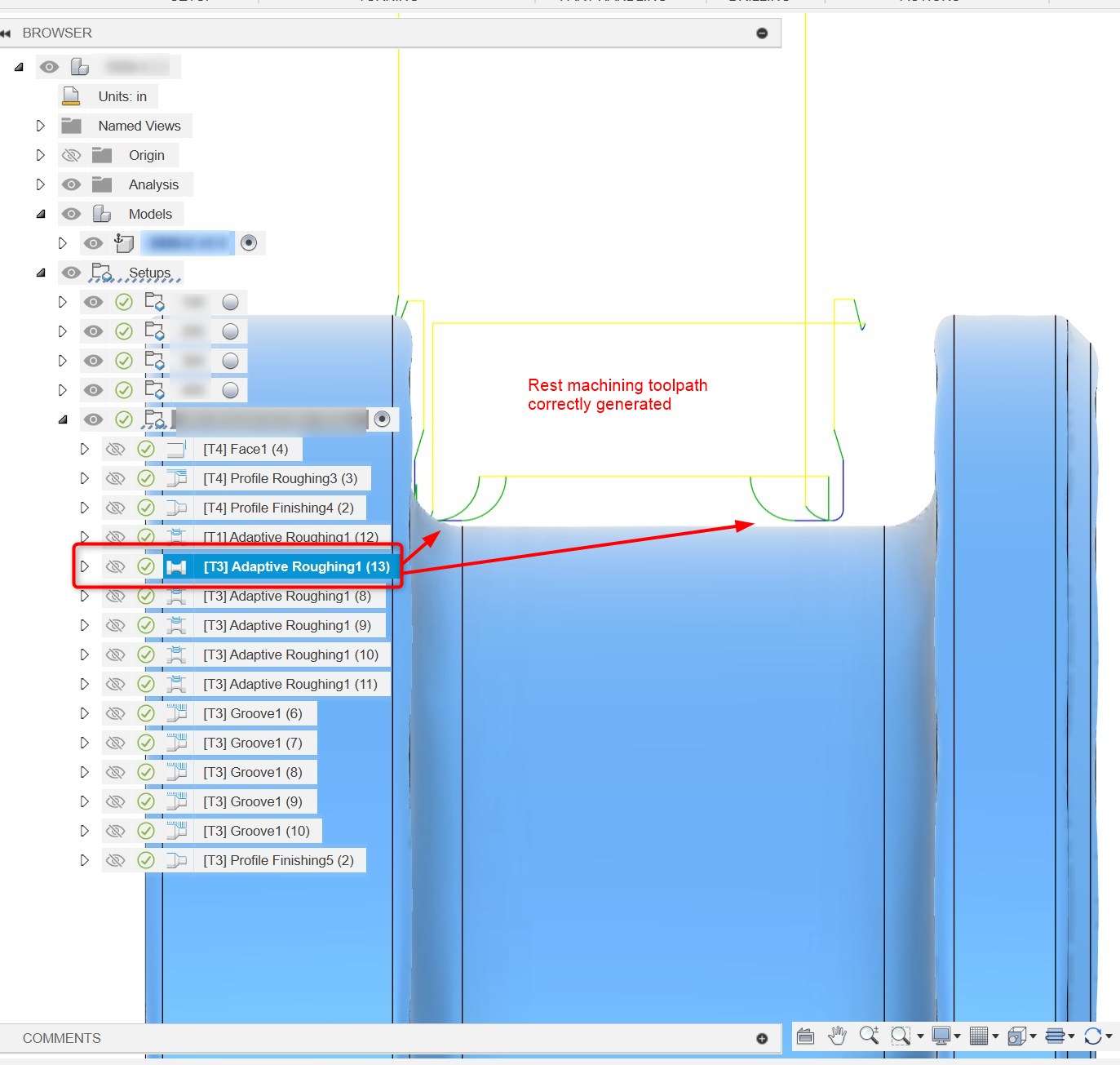Expand the Profile Roughing3 (3) operation
Image resolution: width=1120 pixels, height=1065 pixels.
(84, 478)
